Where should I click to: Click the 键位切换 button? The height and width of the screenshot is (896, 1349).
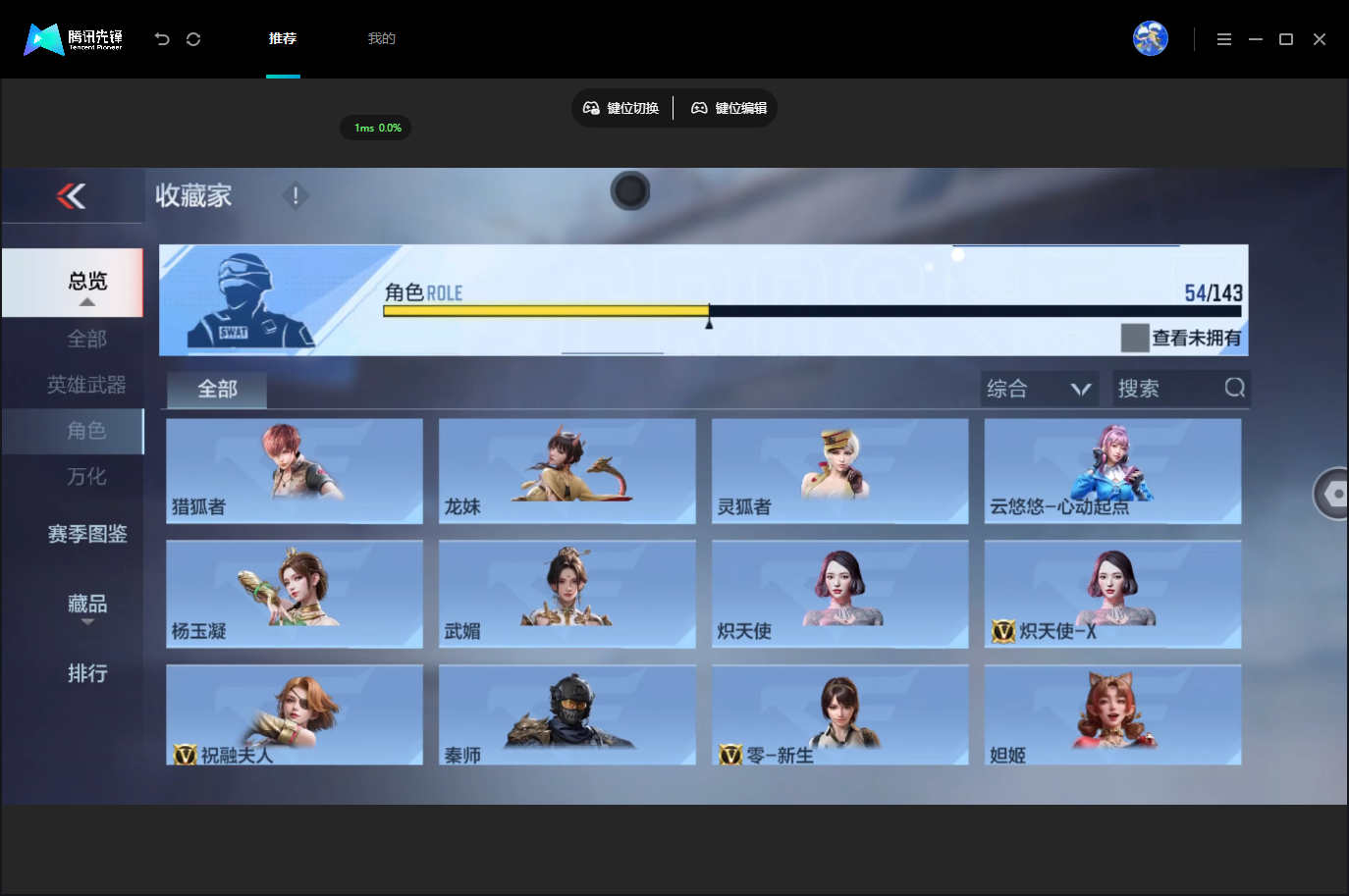point(621,108)
